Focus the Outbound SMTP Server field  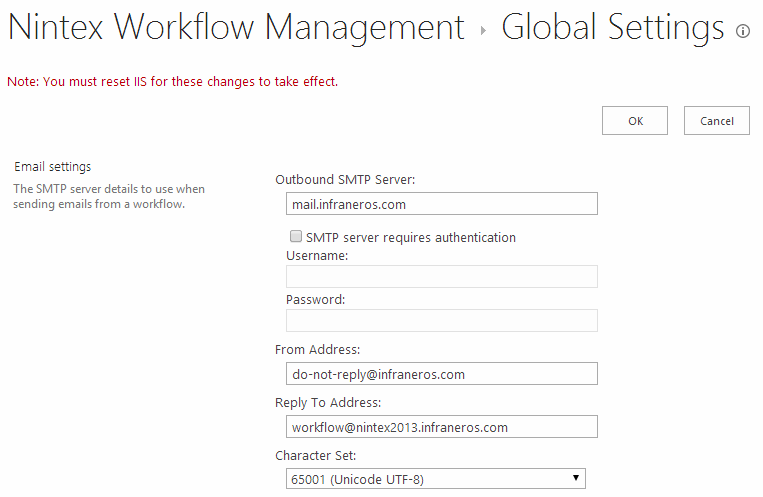441,204
